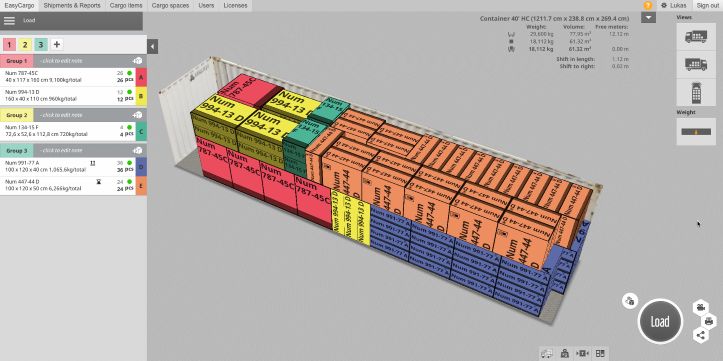The width and height of the screenshot is (723, 361).
Task: Click the manual box placement icon near Load
Action: click(629, 301)
